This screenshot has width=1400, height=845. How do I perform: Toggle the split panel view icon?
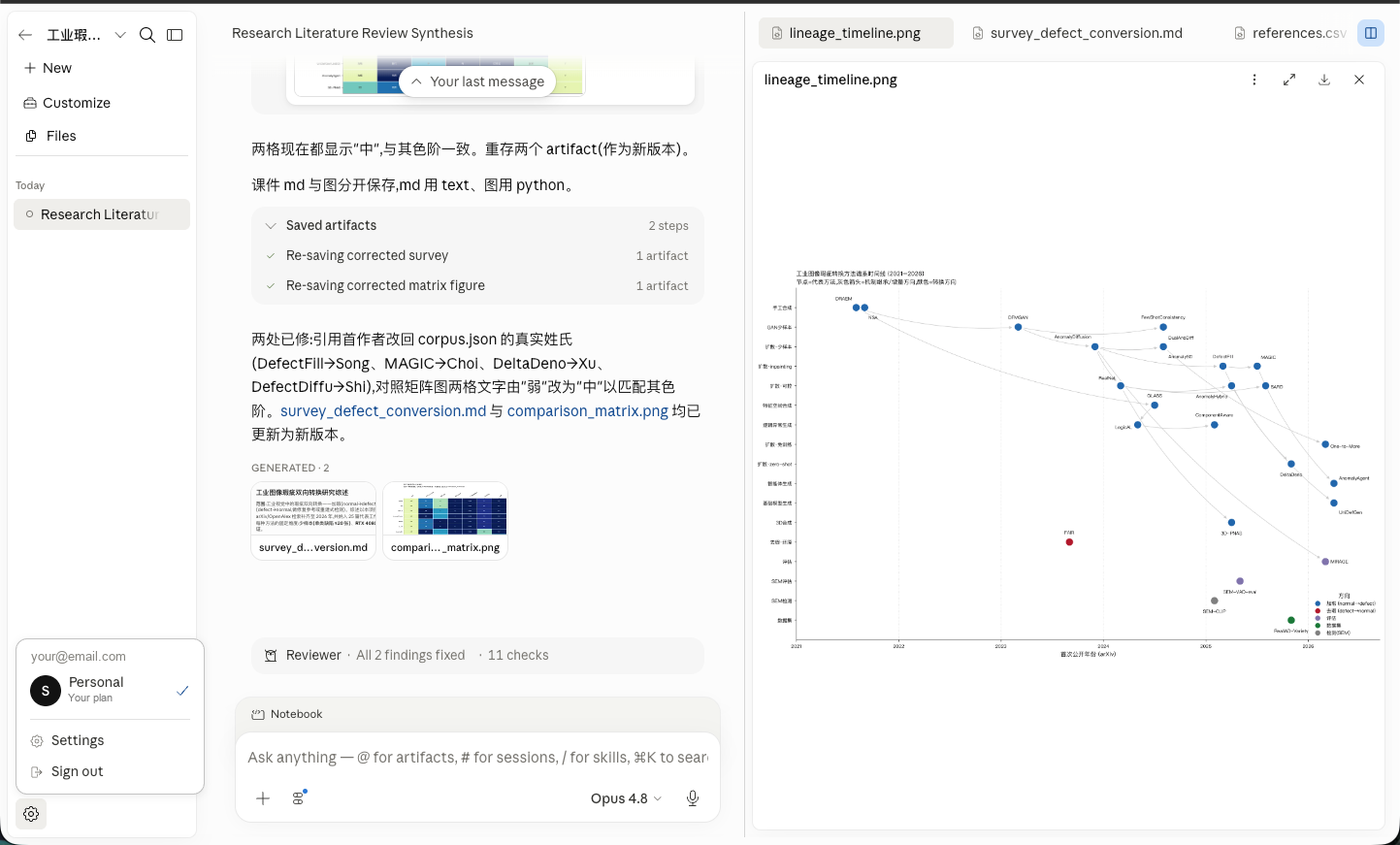click(1371, 33)
